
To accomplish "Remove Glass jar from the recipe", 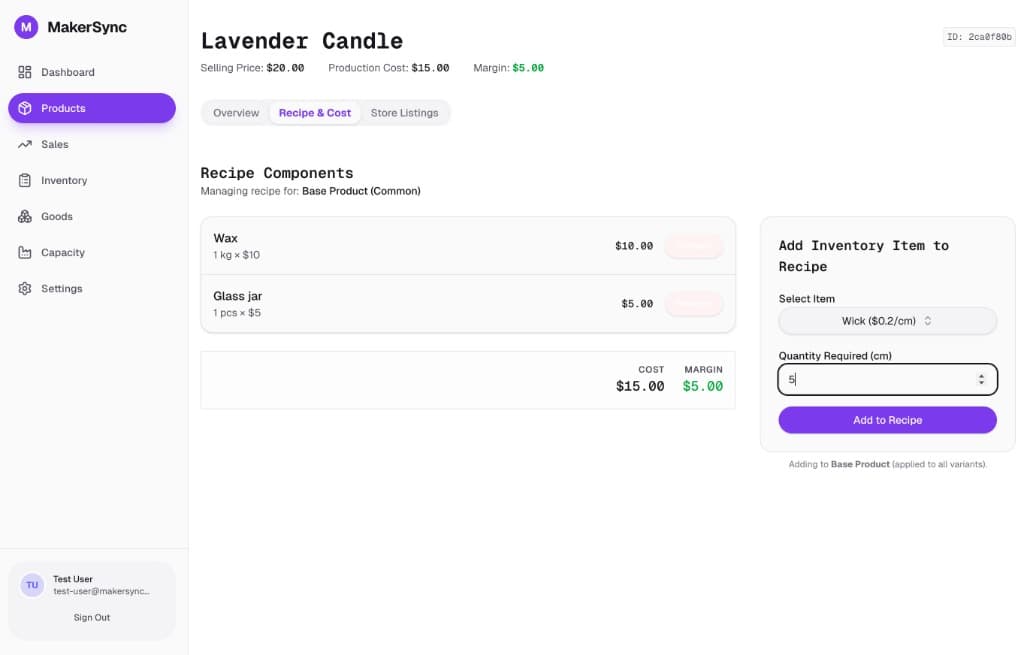I will tap(694, 303).
